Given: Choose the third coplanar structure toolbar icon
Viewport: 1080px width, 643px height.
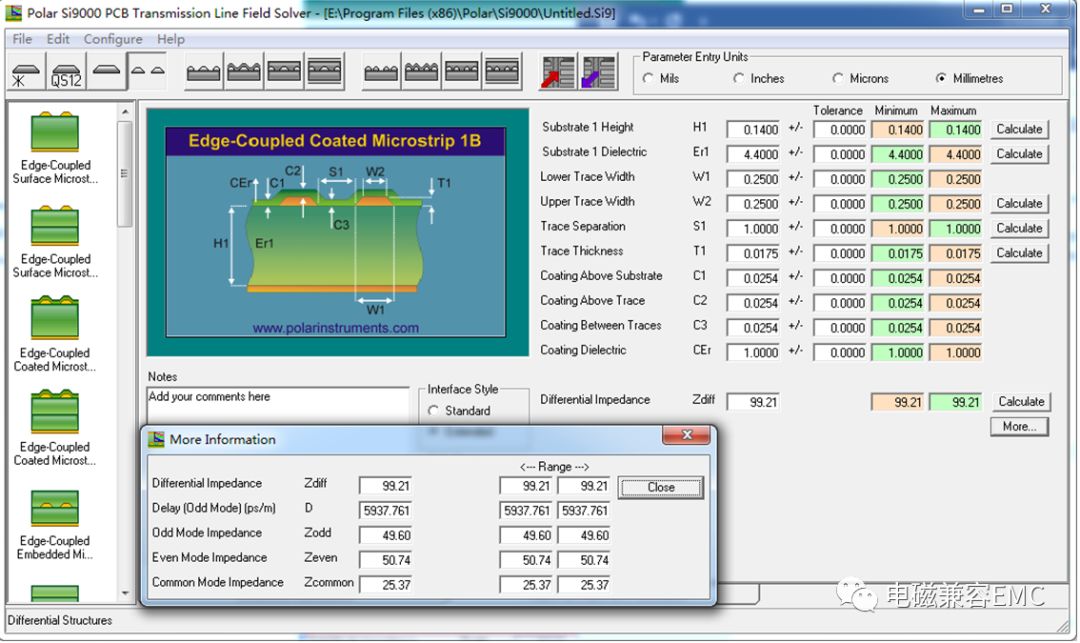Looking at the screenshot, I should click(284, 72).
